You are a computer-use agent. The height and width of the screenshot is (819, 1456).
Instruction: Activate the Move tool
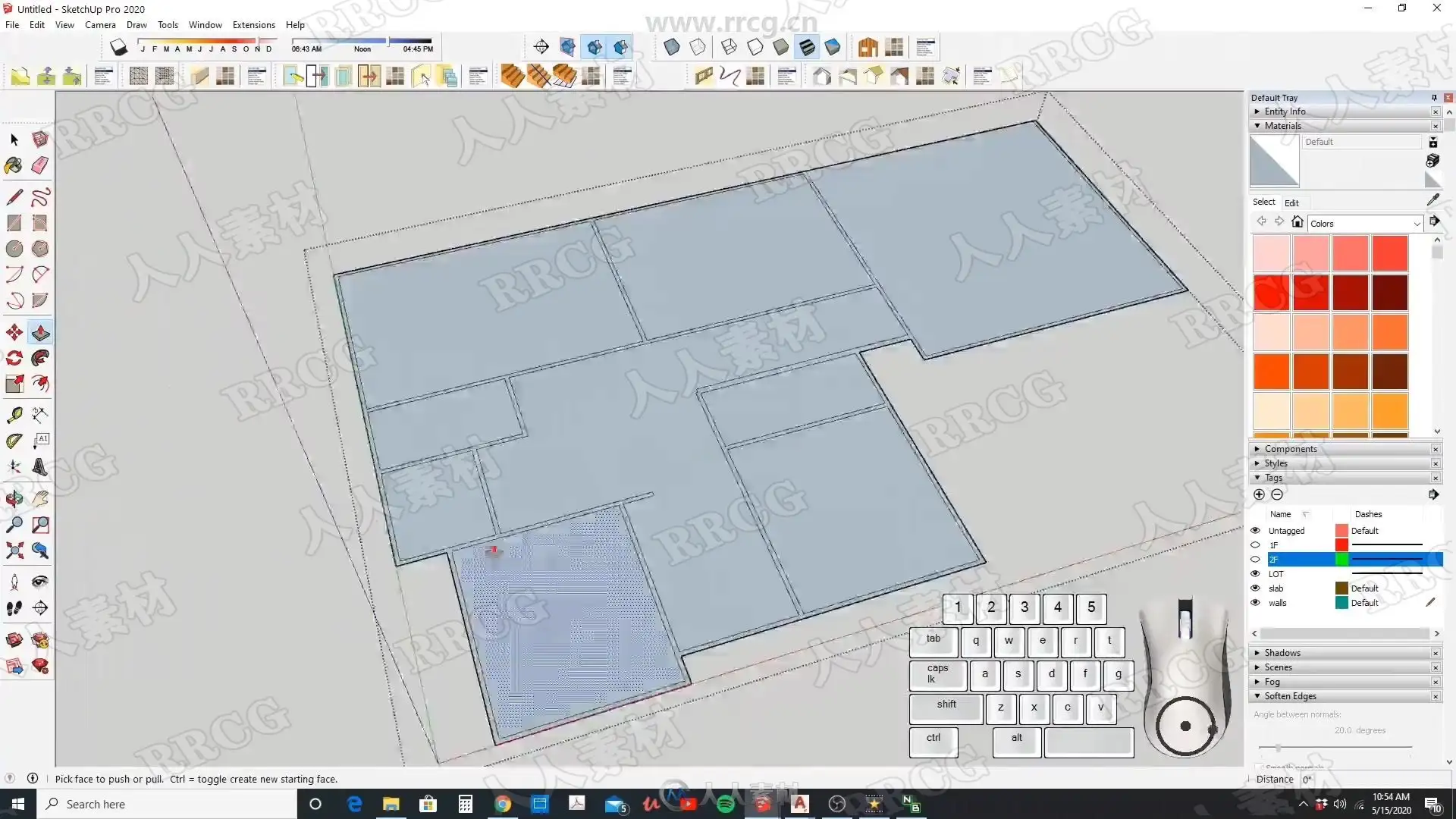coord(14,332)
